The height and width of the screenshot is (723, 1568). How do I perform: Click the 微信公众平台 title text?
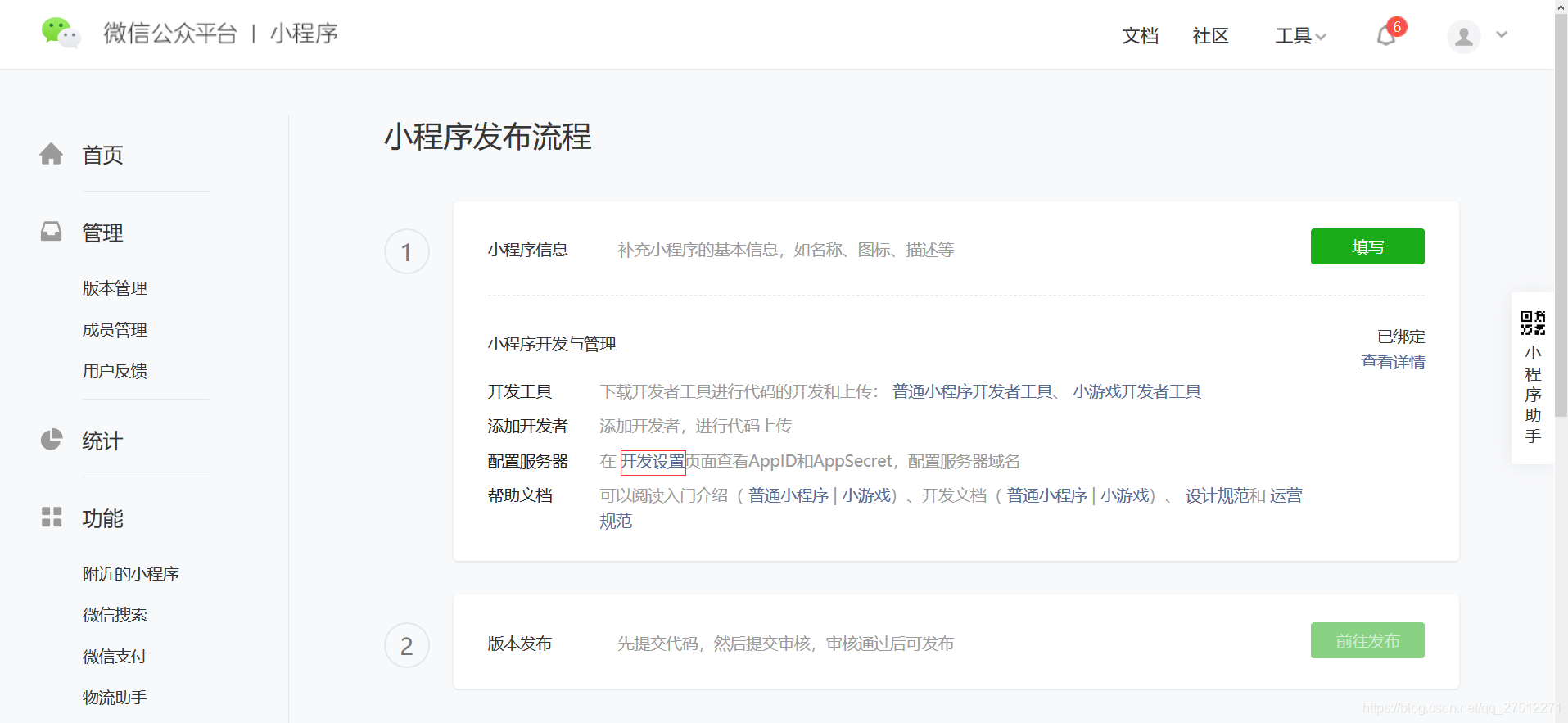tap(170, 34)
